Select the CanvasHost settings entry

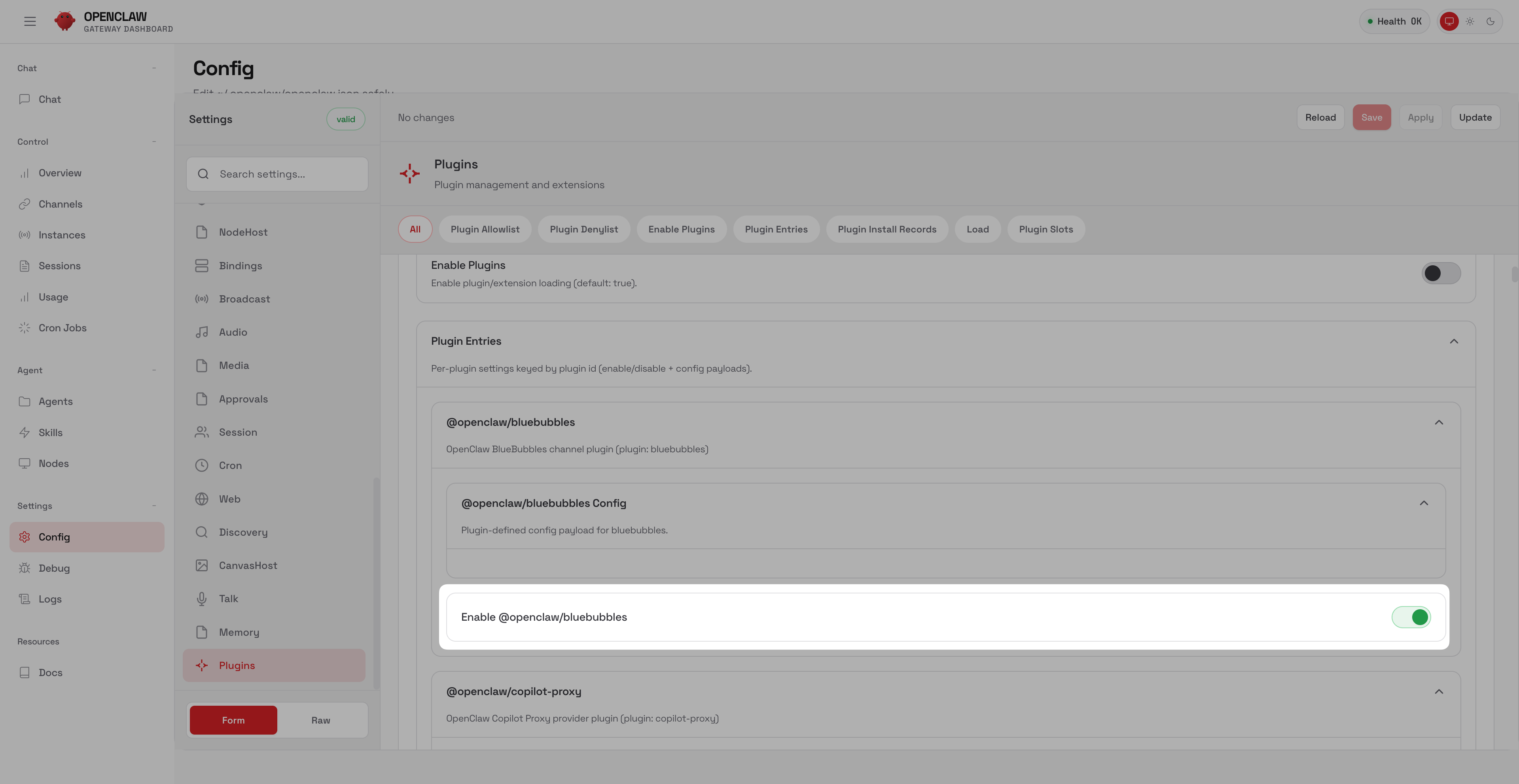248,565
